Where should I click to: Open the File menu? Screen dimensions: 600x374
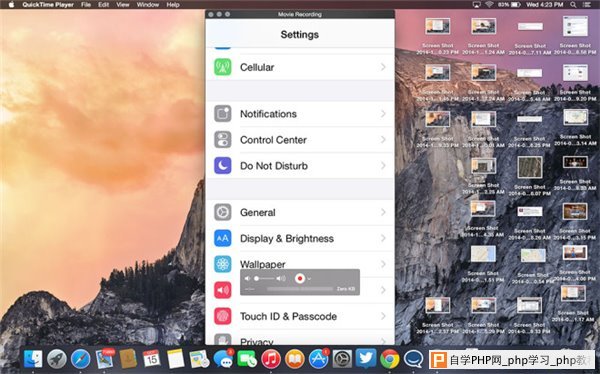[x=86, y=5]
